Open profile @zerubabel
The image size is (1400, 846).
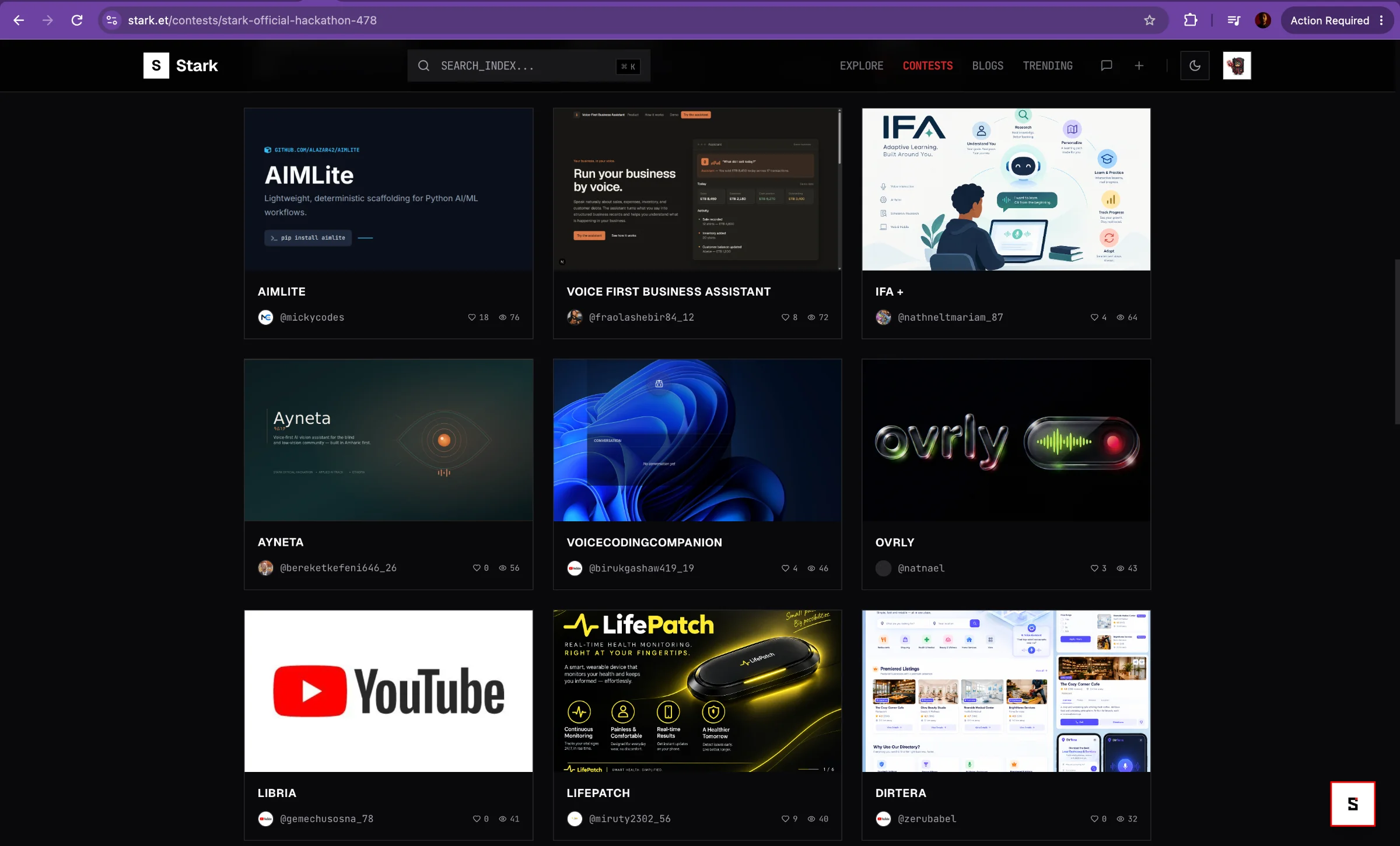(927, 819)
